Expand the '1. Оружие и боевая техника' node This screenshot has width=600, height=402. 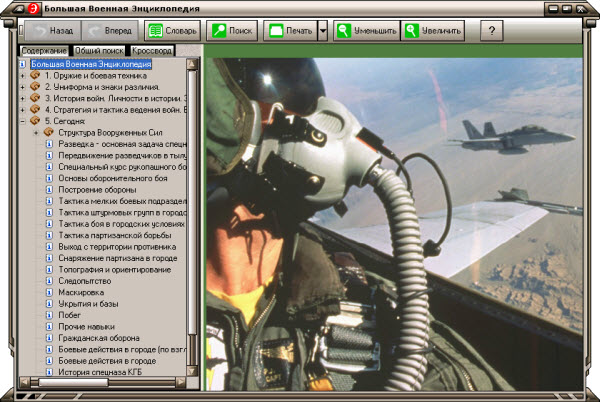[x=23, y=75]
